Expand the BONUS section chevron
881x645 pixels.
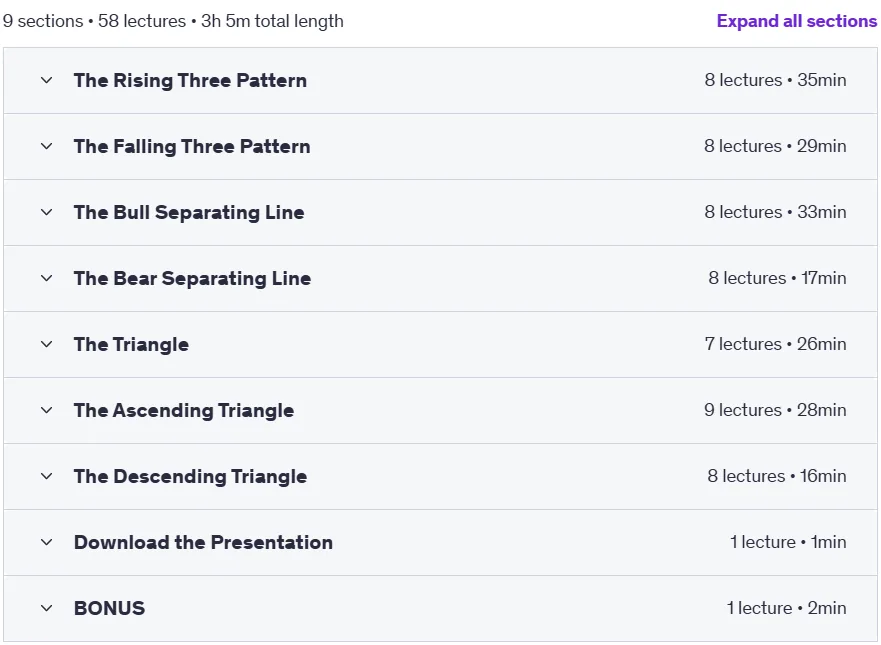47,608
